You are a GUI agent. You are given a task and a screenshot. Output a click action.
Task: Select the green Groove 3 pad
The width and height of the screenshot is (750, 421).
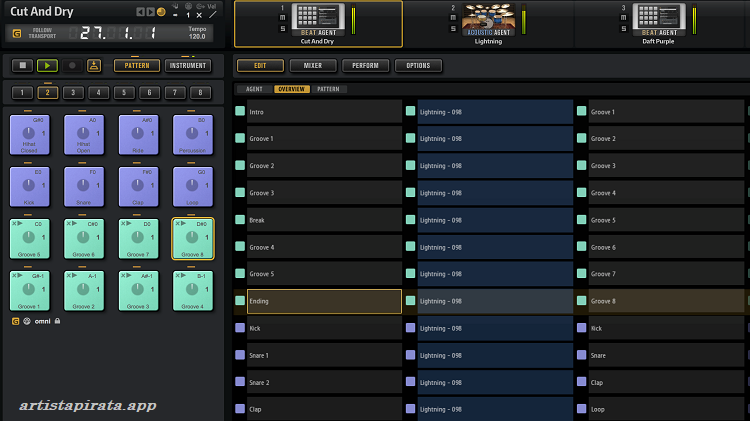138,291
